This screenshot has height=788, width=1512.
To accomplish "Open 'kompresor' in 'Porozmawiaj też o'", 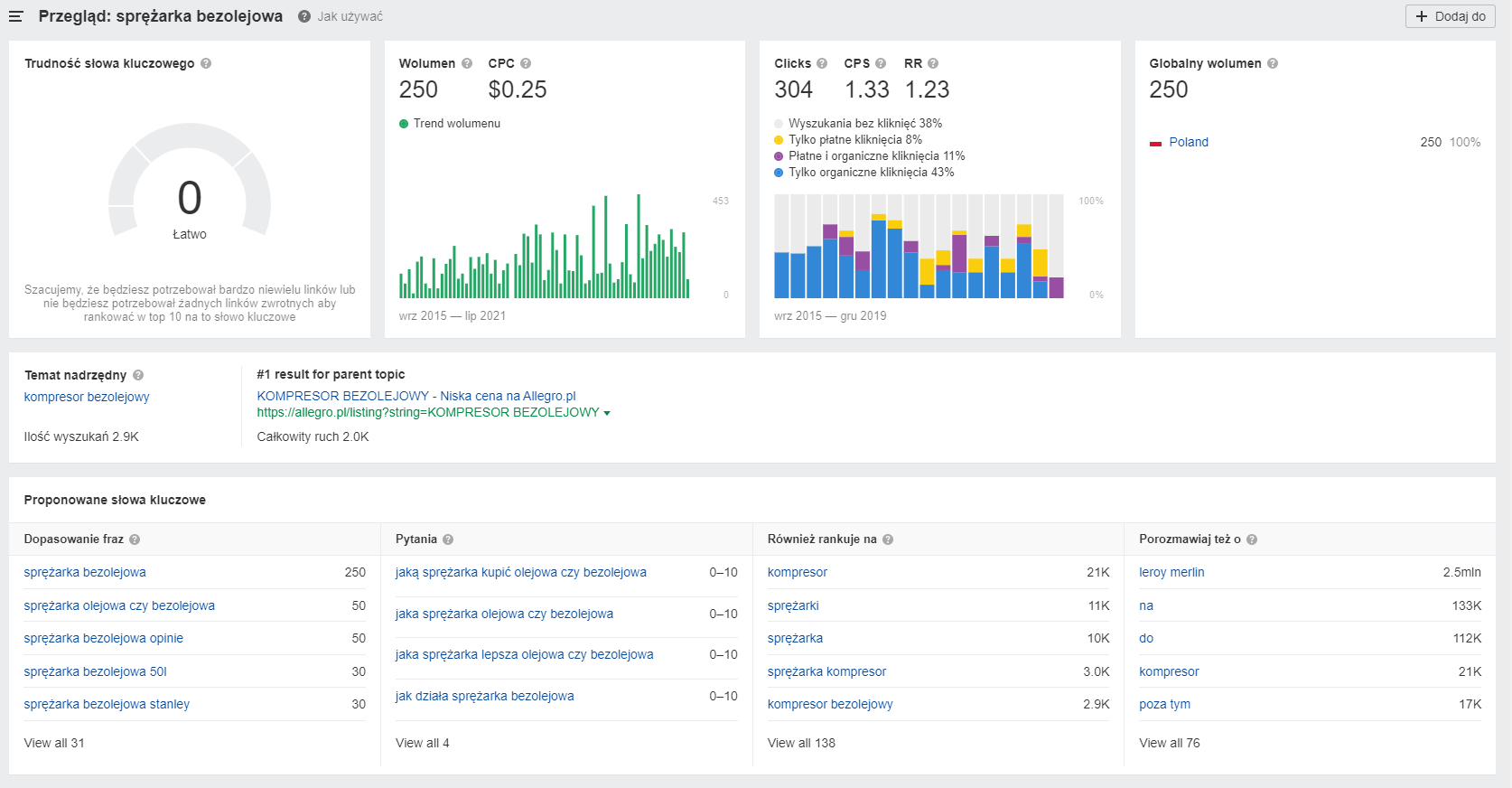I will pyautogui.click(x=1169, y=671).
